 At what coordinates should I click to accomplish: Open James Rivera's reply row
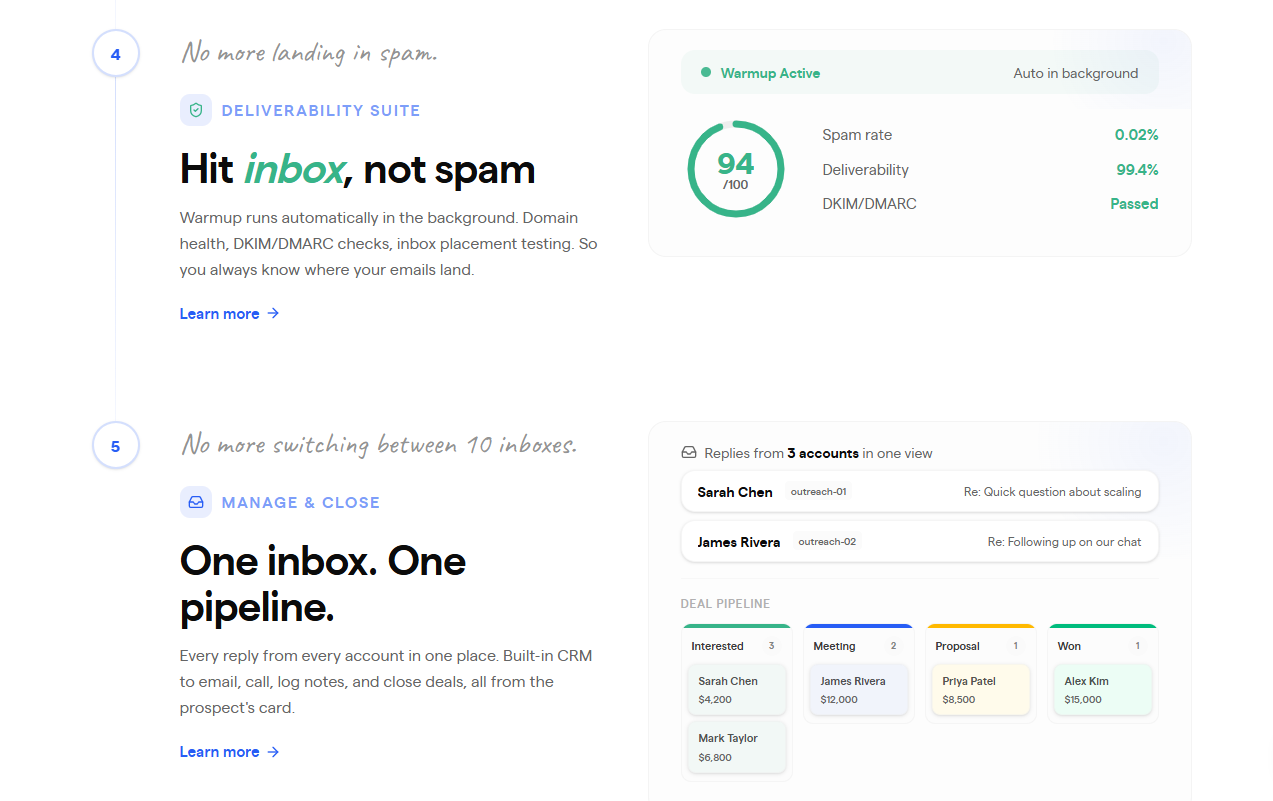[x=920, y=542]
